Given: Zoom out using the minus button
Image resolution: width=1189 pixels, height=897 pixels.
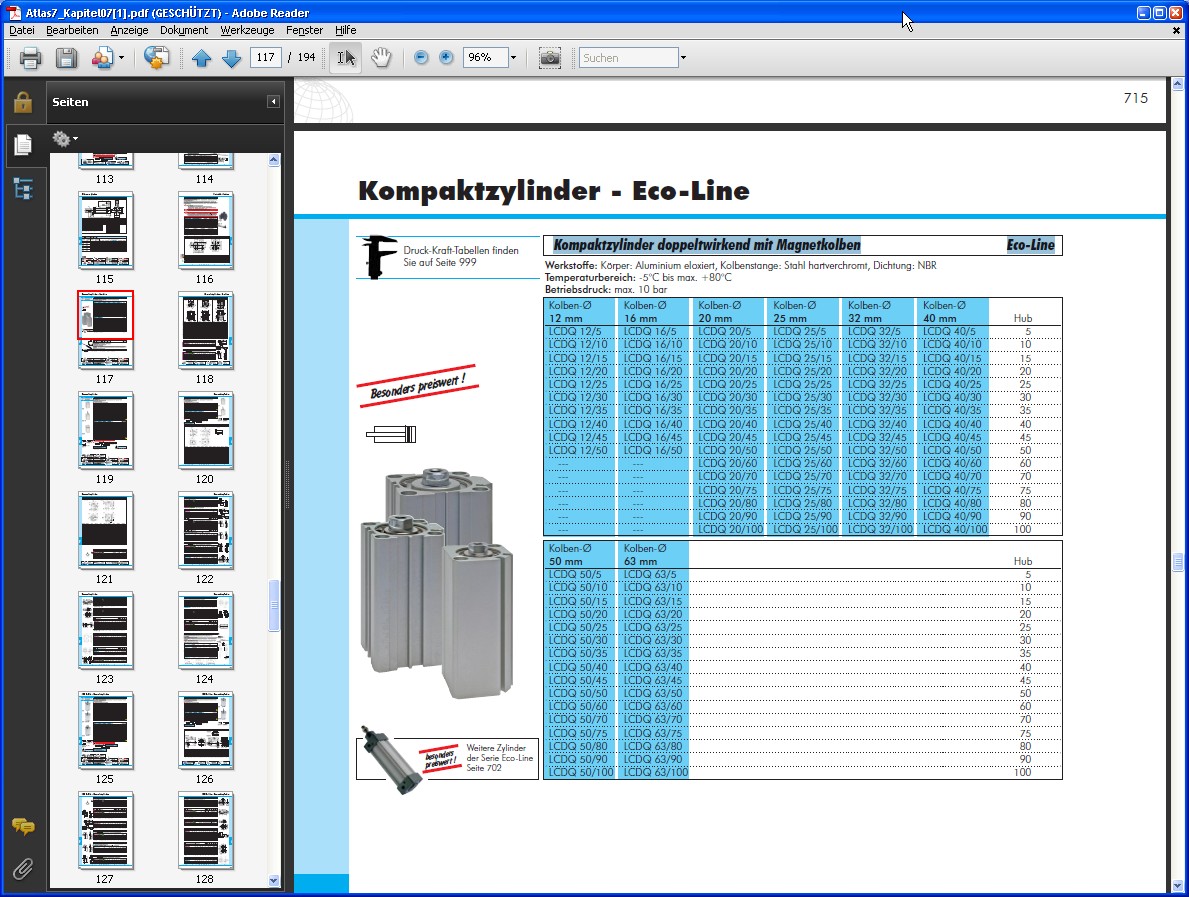Looking at the screenshot, I should pos(421,58).
